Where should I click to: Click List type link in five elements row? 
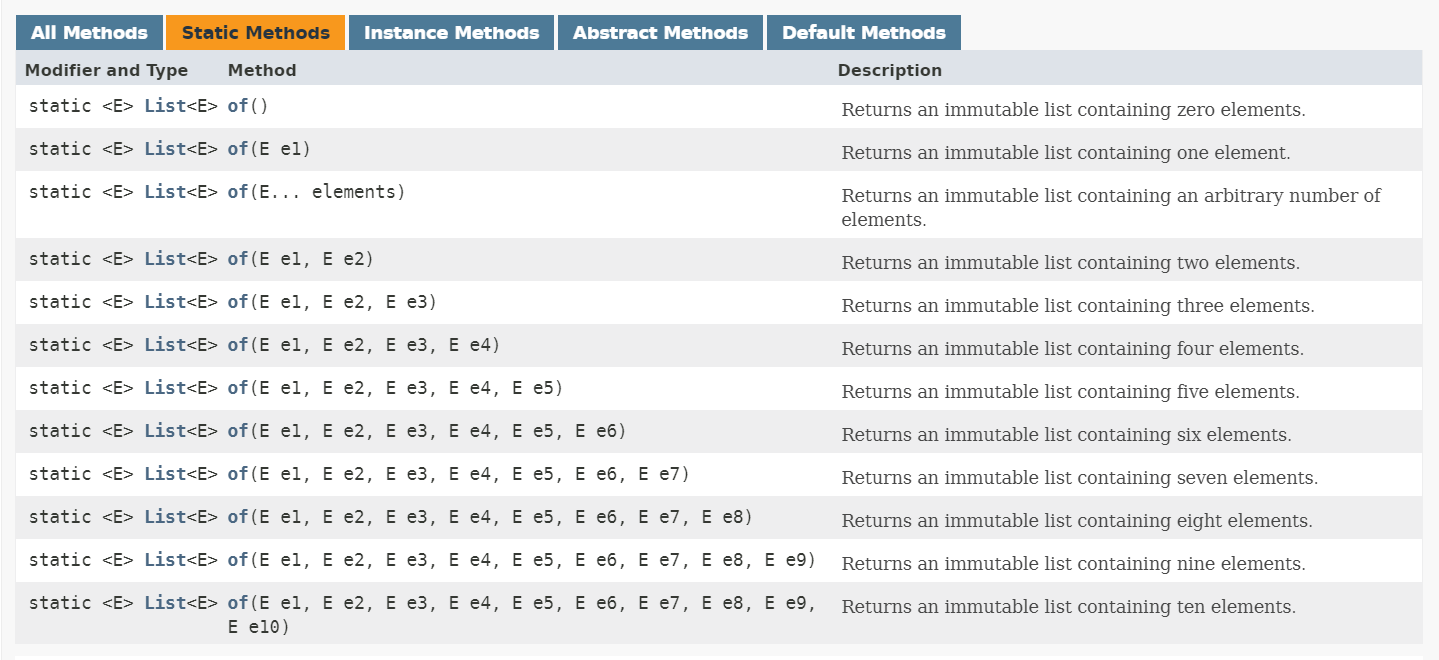165,388
